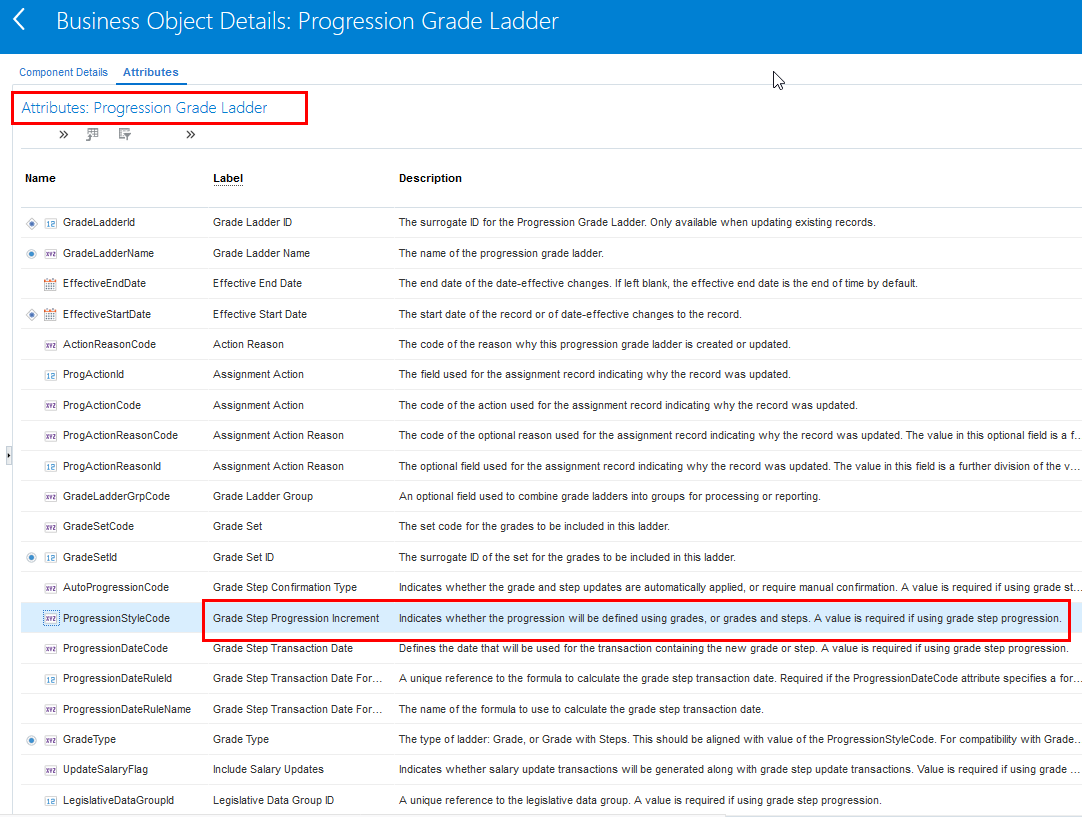Click text type icon beside ActionReasonCode
The width and height of the screenshot is (1082, 817).
click(50, 345)
